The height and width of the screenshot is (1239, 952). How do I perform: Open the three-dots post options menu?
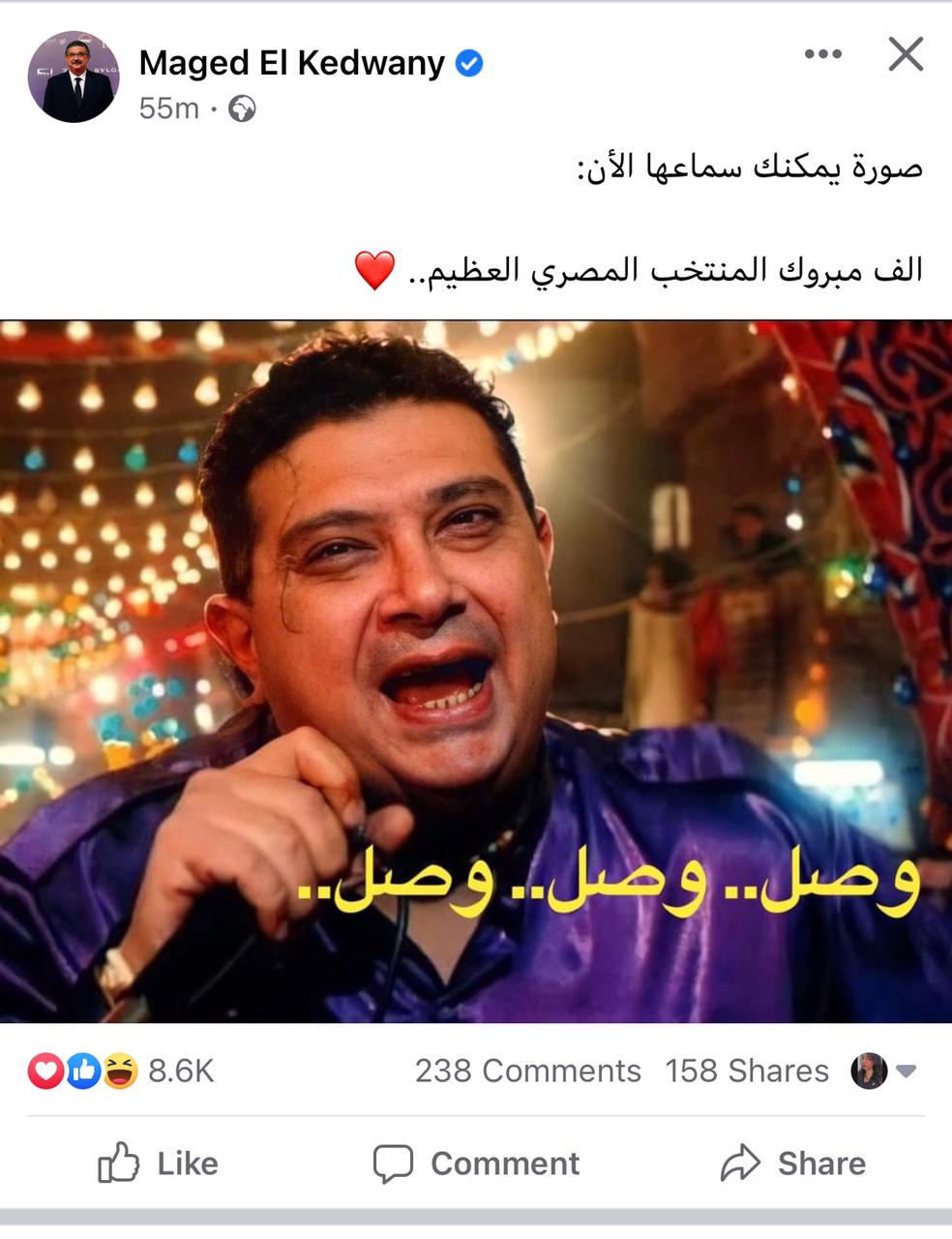pyautogui.click(x=822, y=54)
